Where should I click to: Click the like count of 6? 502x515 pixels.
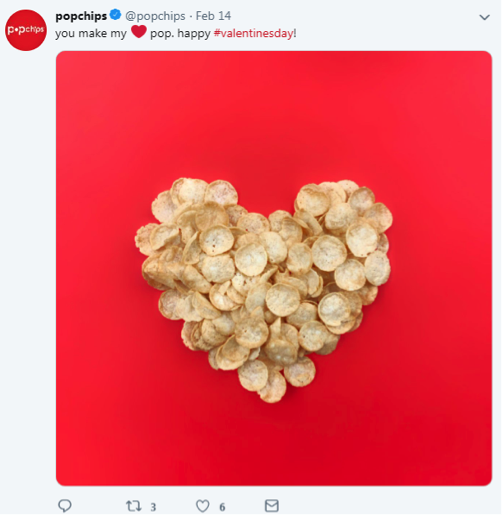click(x=222, y=507)
